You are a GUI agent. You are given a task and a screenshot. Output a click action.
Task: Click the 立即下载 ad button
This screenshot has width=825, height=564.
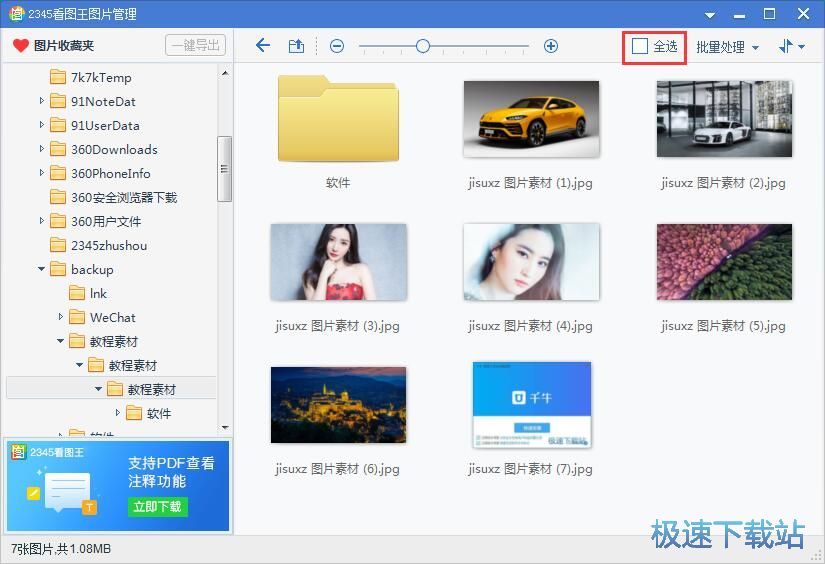click(x=157, y=507)
